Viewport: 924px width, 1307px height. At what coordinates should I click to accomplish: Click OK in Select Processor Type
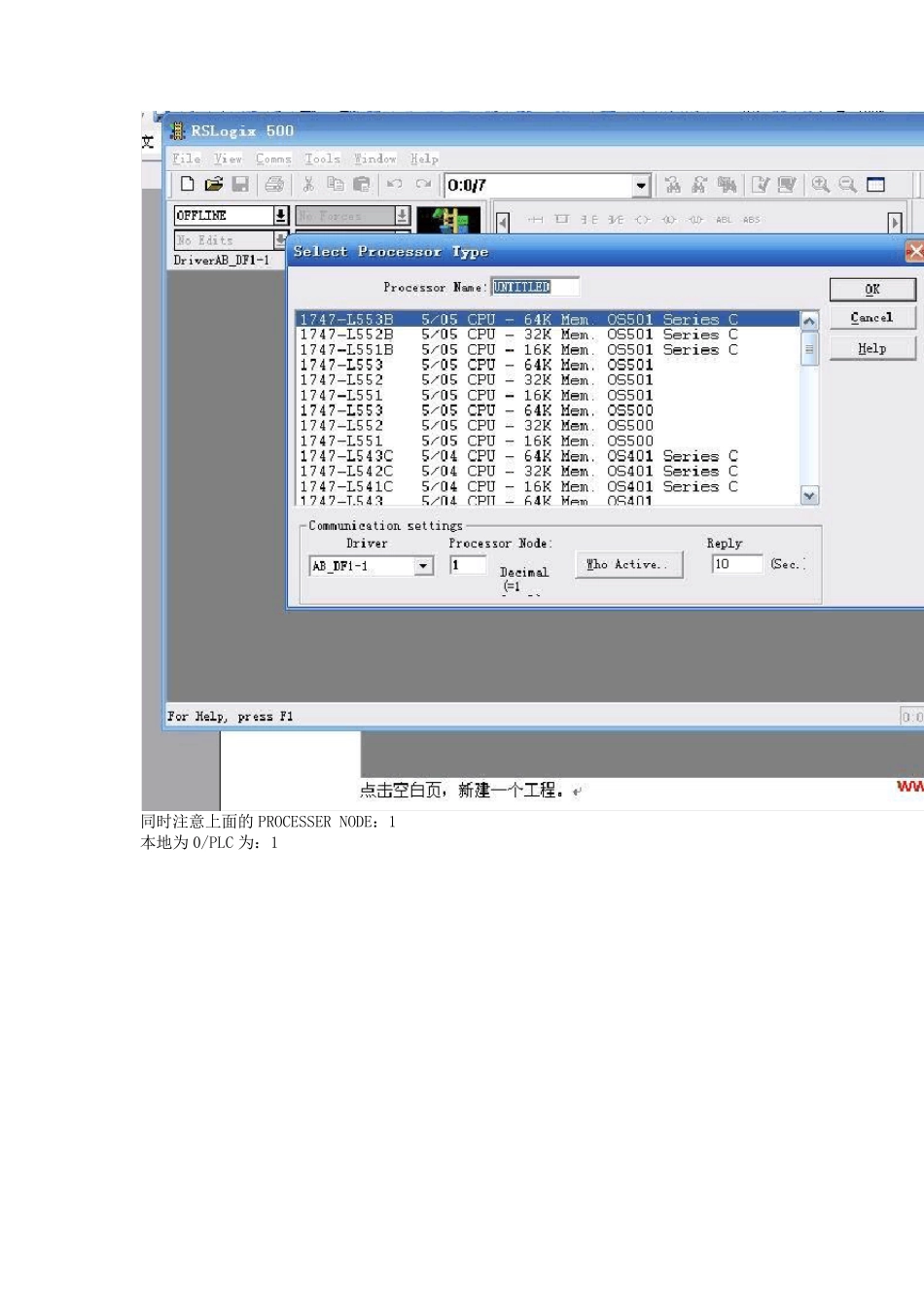(x=872, y=289)
